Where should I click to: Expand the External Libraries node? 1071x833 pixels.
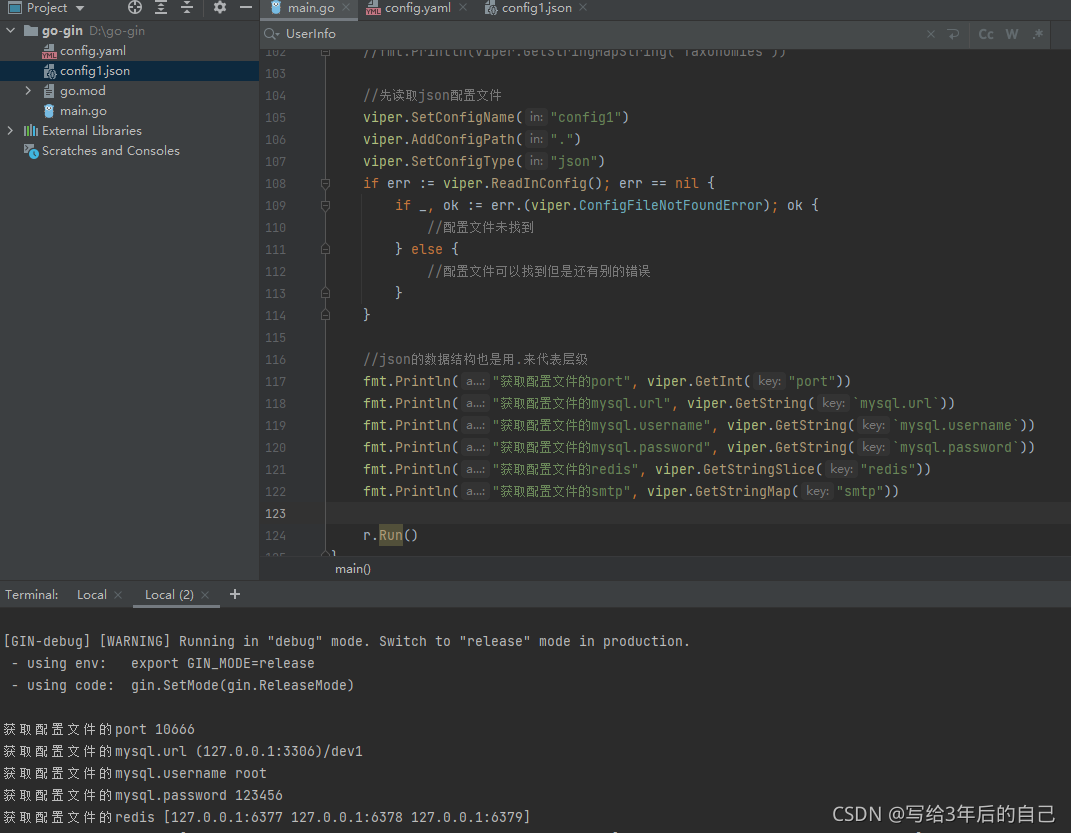tap(8, 130)
